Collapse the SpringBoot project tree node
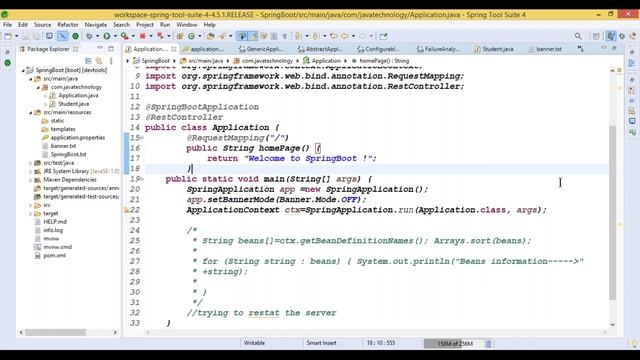 (23, 70)
